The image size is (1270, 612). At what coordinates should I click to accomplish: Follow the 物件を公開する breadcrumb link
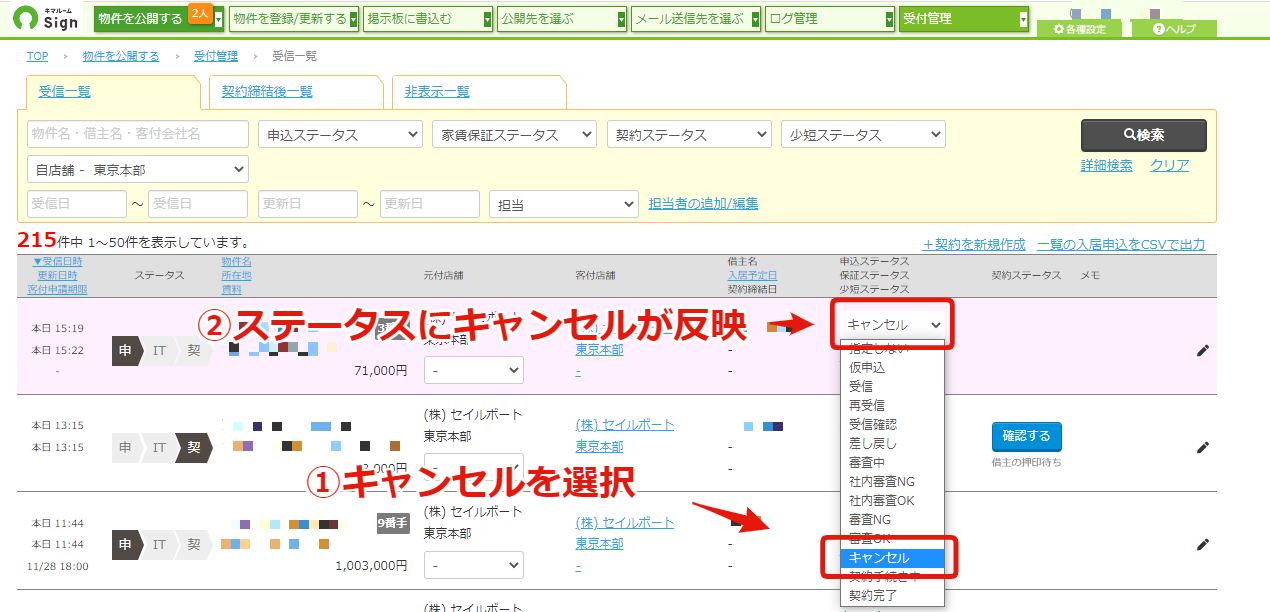coord(121,56)
